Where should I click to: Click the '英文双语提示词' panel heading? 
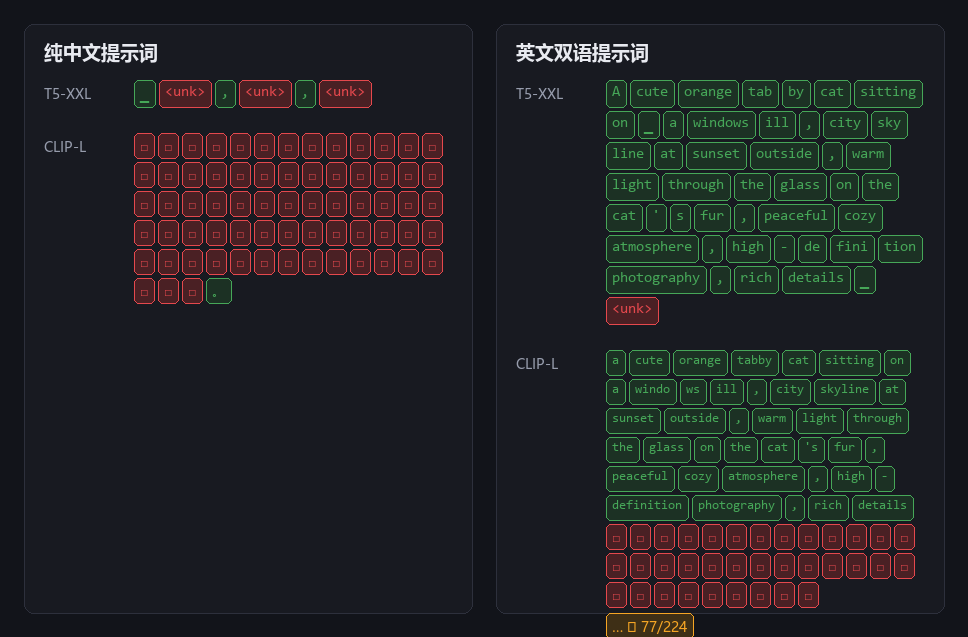[x=582, y=53]
